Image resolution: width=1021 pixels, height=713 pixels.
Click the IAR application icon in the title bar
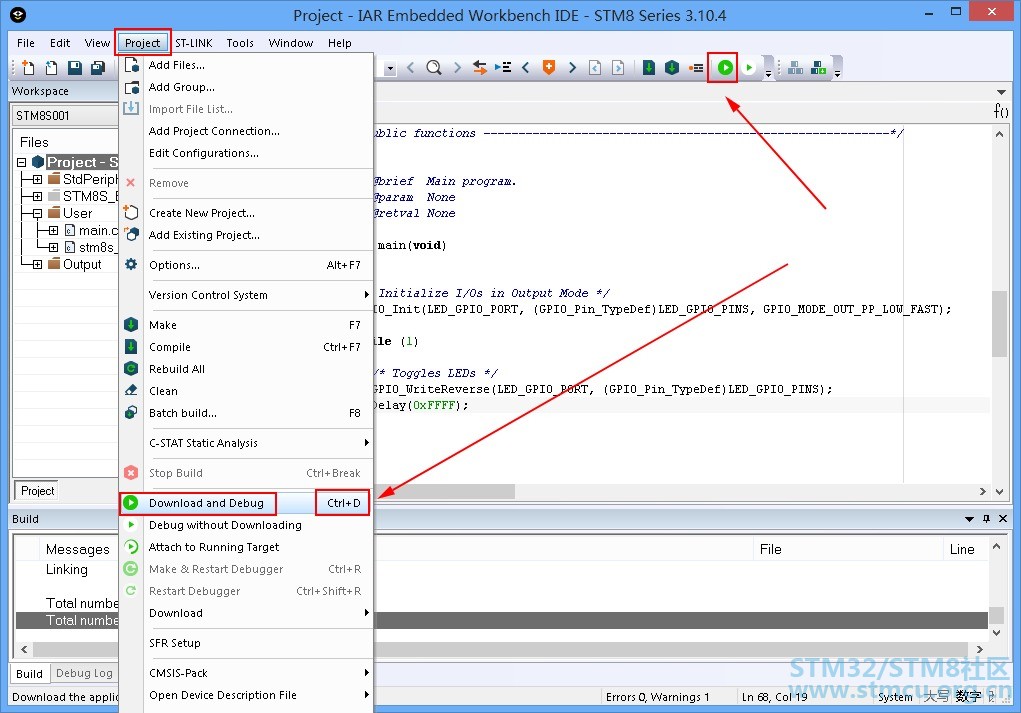(18, 14)
